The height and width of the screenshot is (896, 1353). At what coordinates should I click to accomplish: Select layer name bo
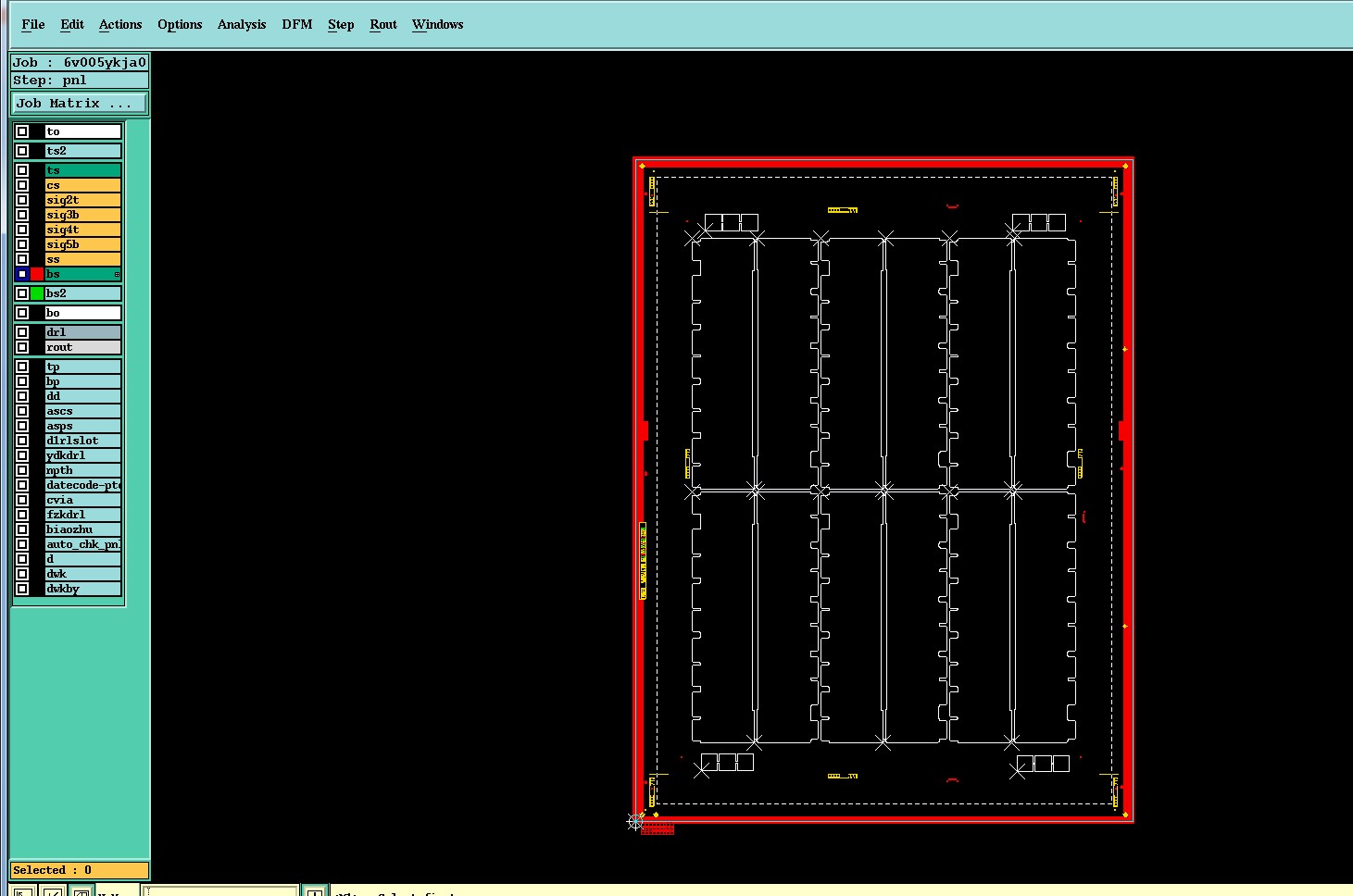pos(82,313)
